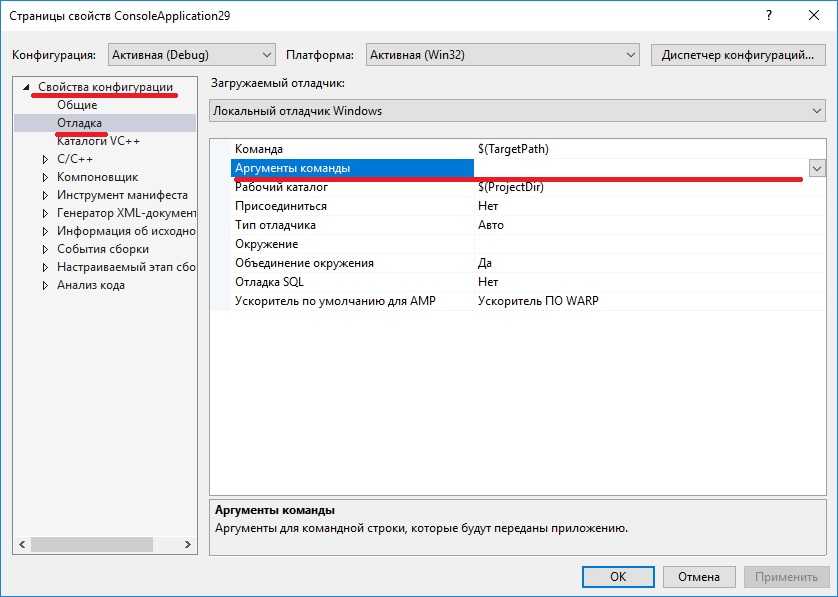
Task: Collapse the Свойства конфигурации tree node
Action: tap(27, 88)
